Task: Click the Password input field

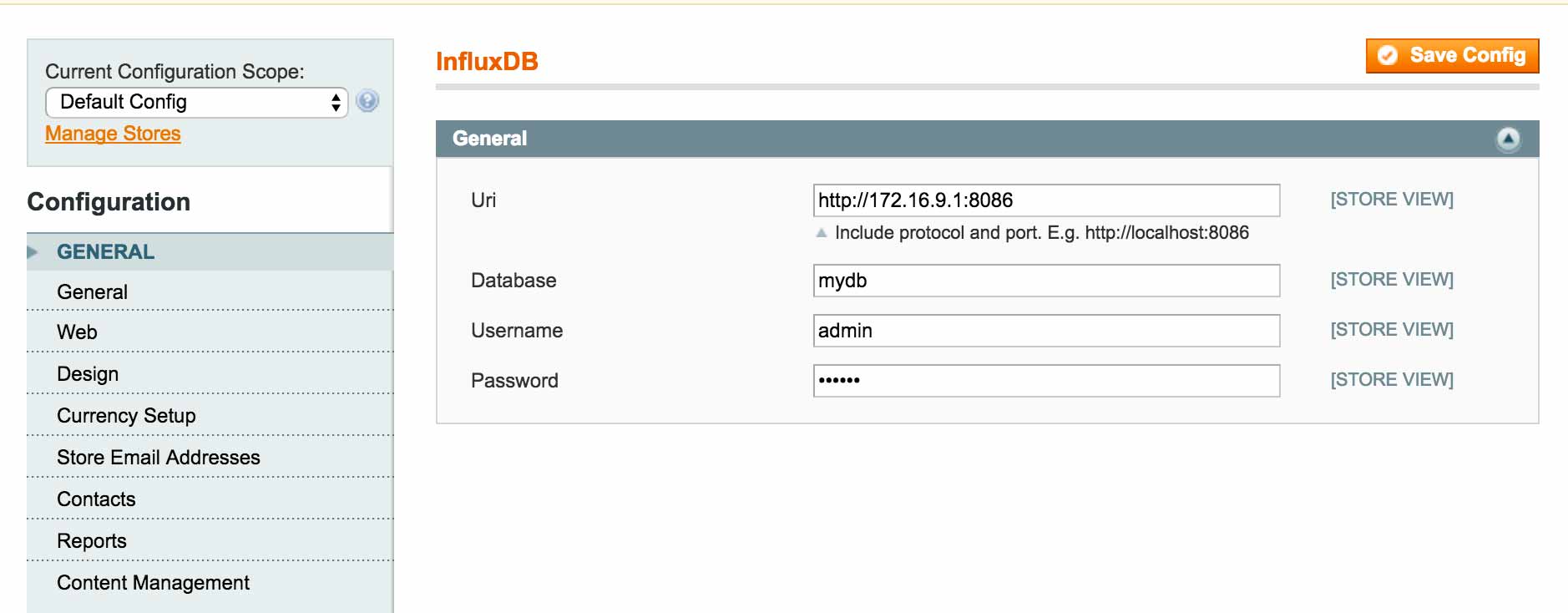Action: point(1046,381)
